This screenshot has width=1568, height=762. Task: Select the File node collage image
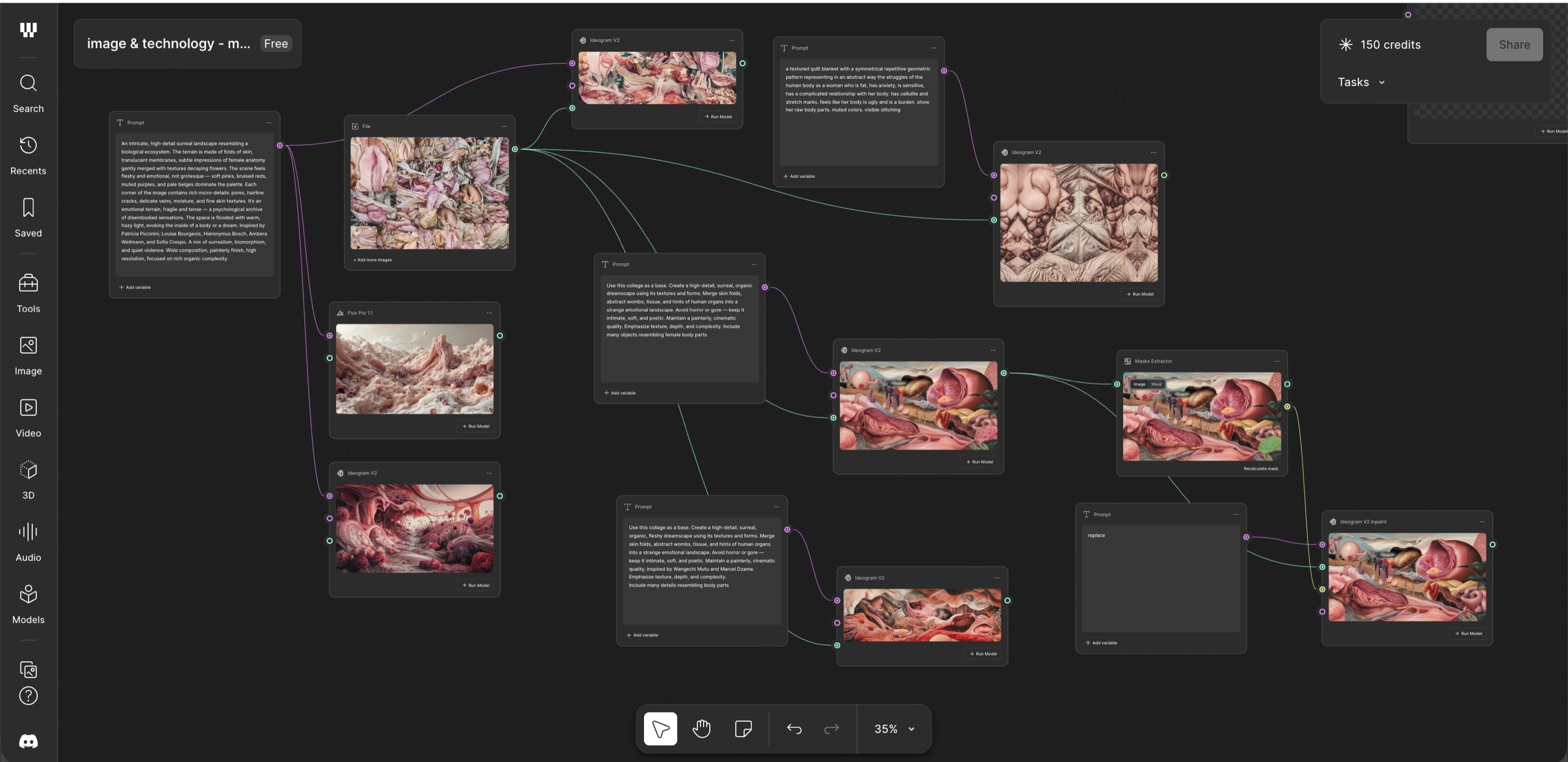[429, 193]
